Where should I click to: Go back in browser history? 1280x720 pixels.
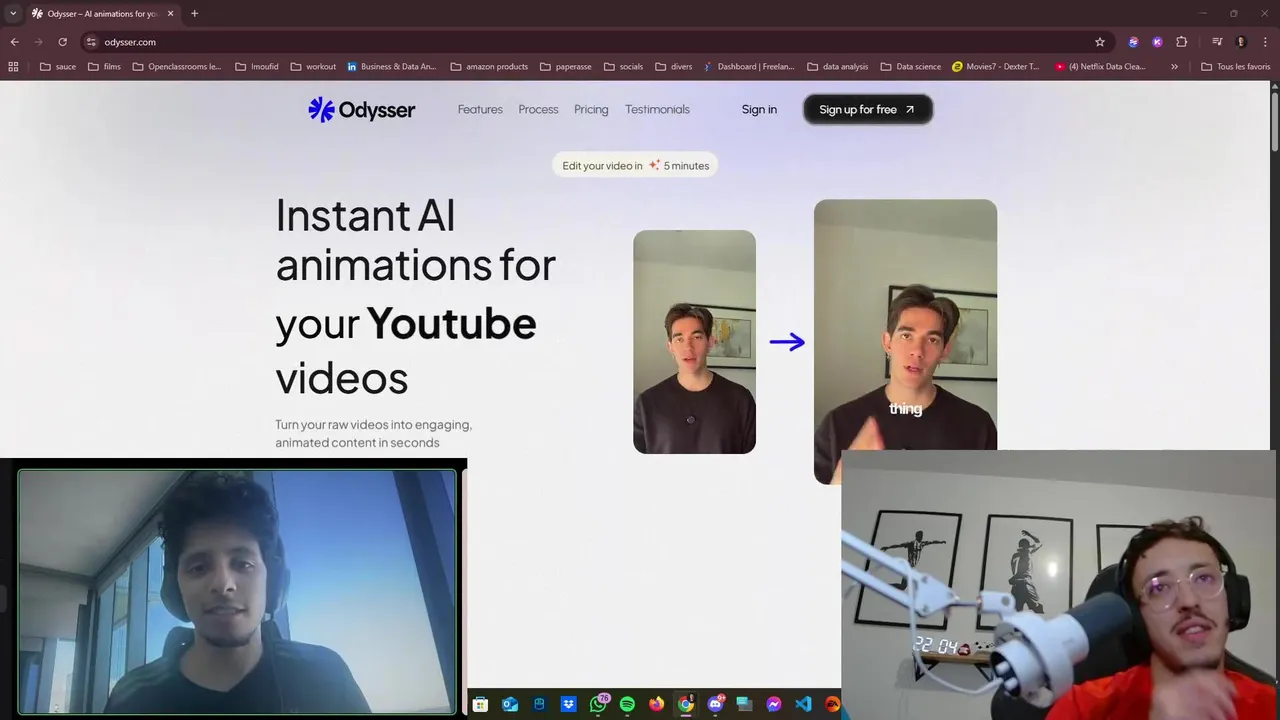coord(14,42)
